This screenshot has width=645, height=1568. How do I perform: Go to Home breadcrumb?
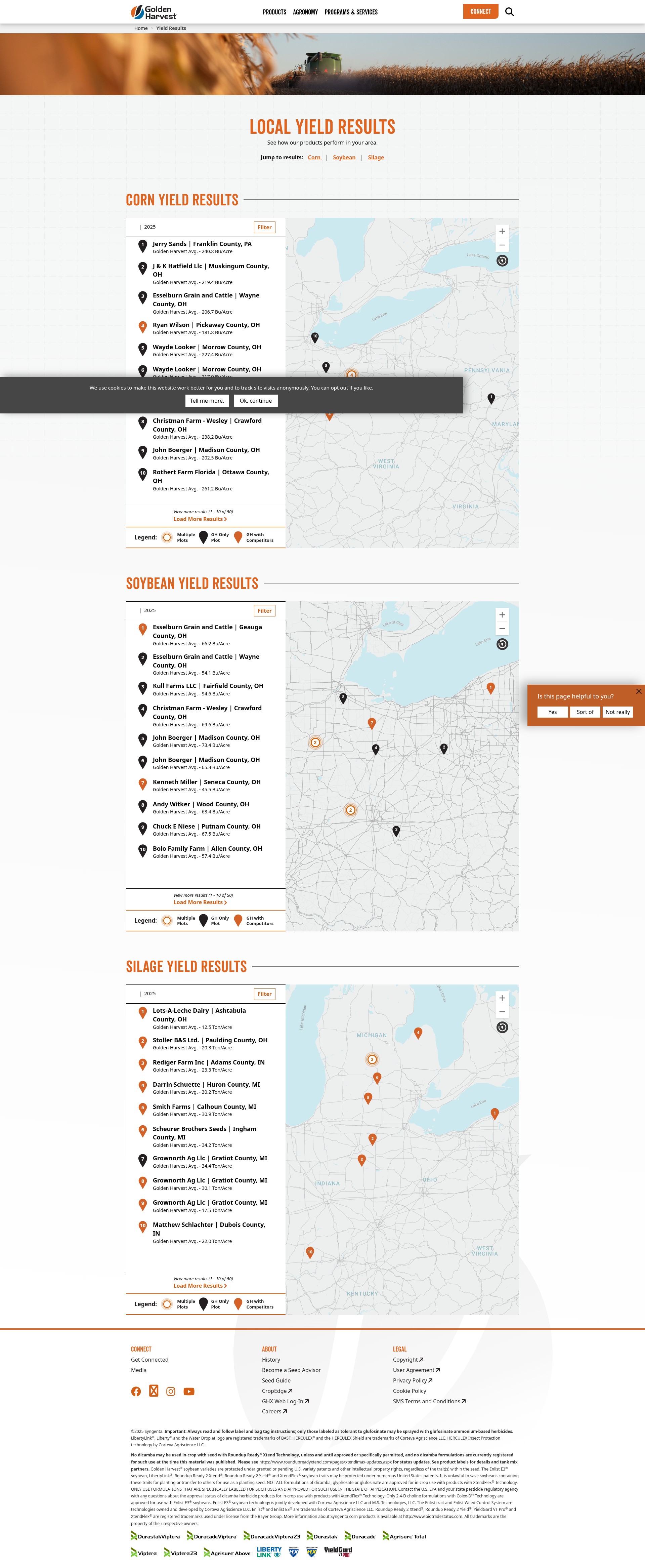tap(141, 28)
